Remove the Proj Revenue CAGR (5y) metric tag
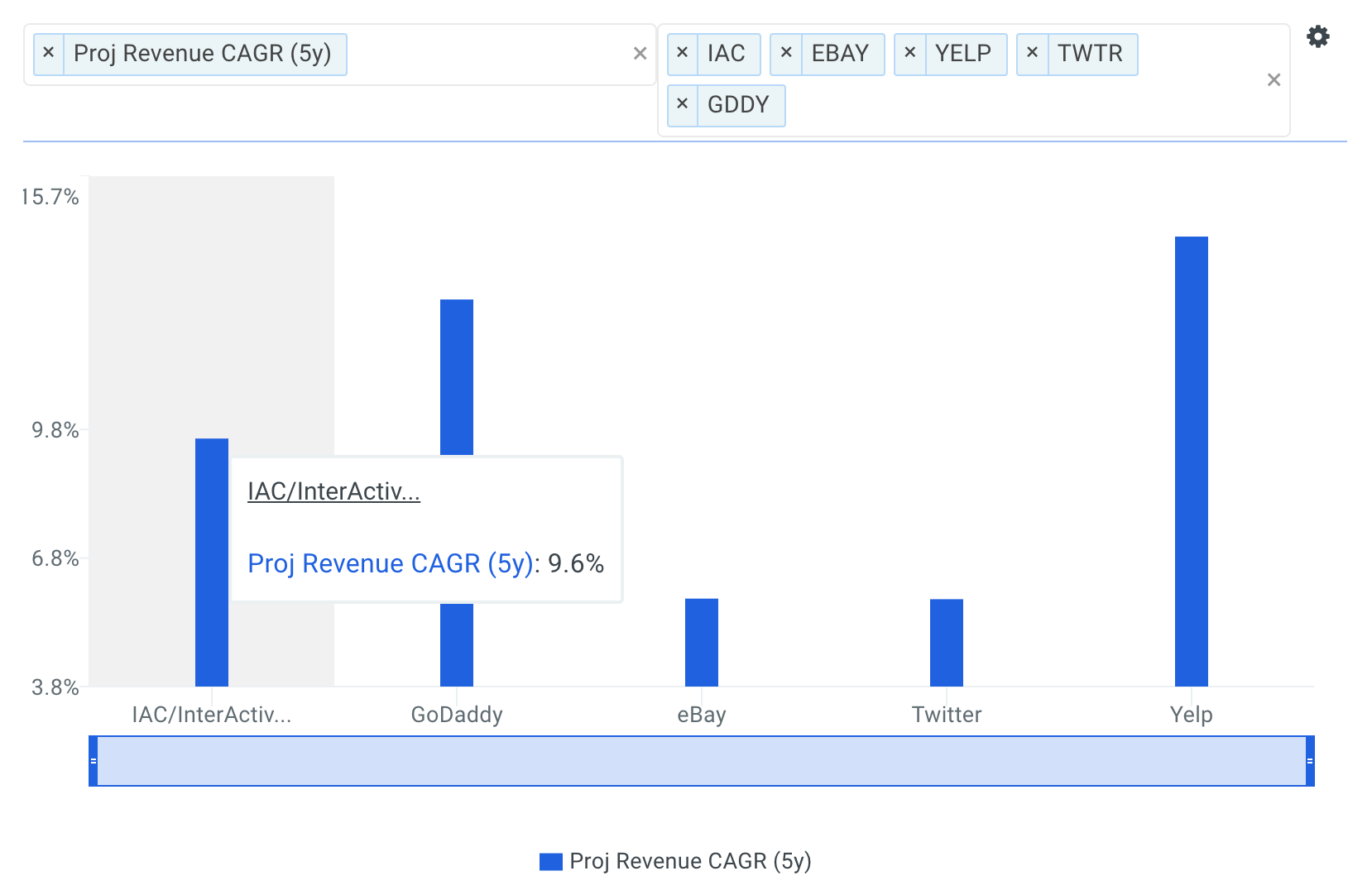Screen dimensions: 1372x895 tap(49, 54)
